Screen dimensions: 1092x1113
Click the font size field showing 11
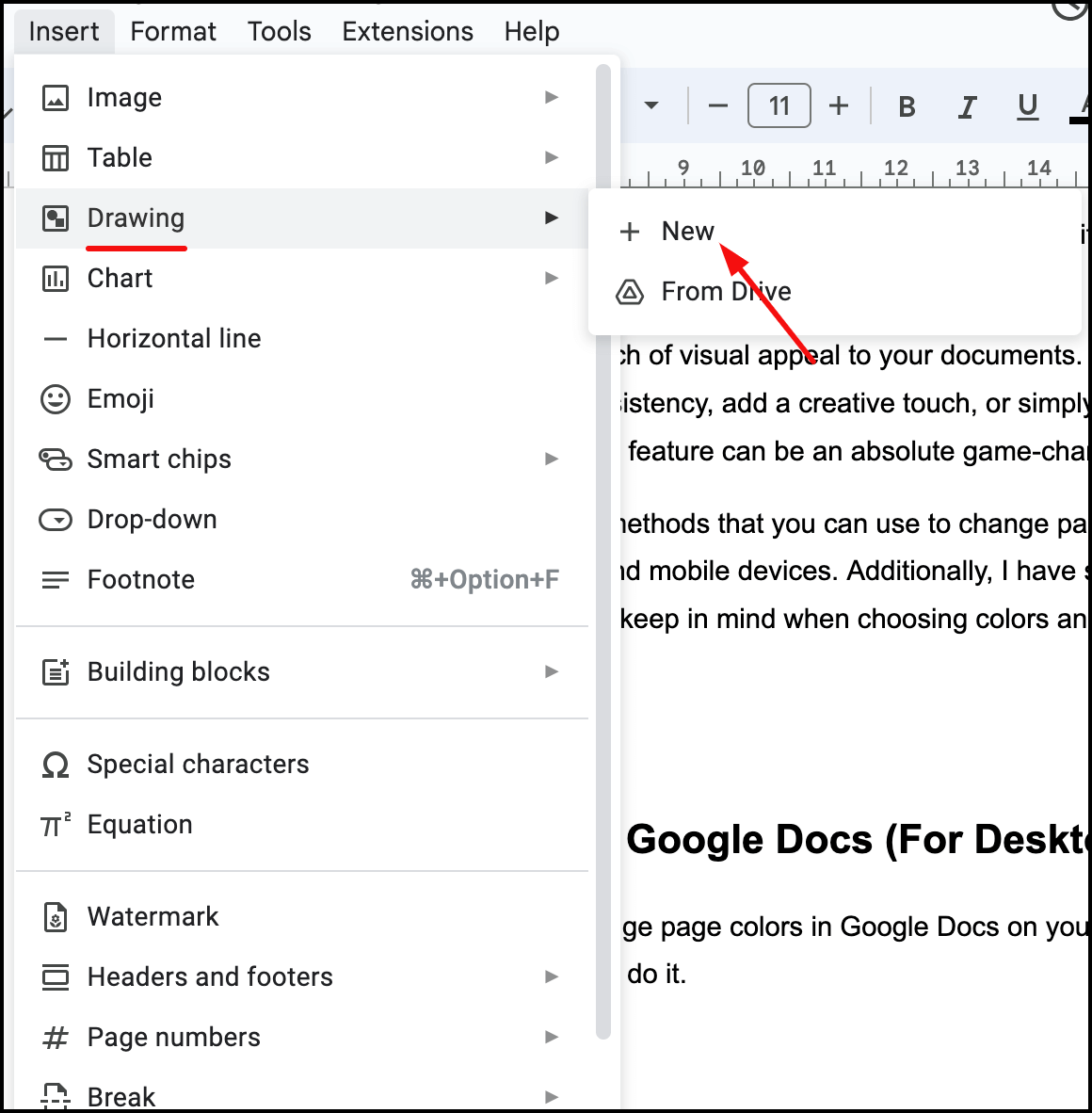click(779, 105)
